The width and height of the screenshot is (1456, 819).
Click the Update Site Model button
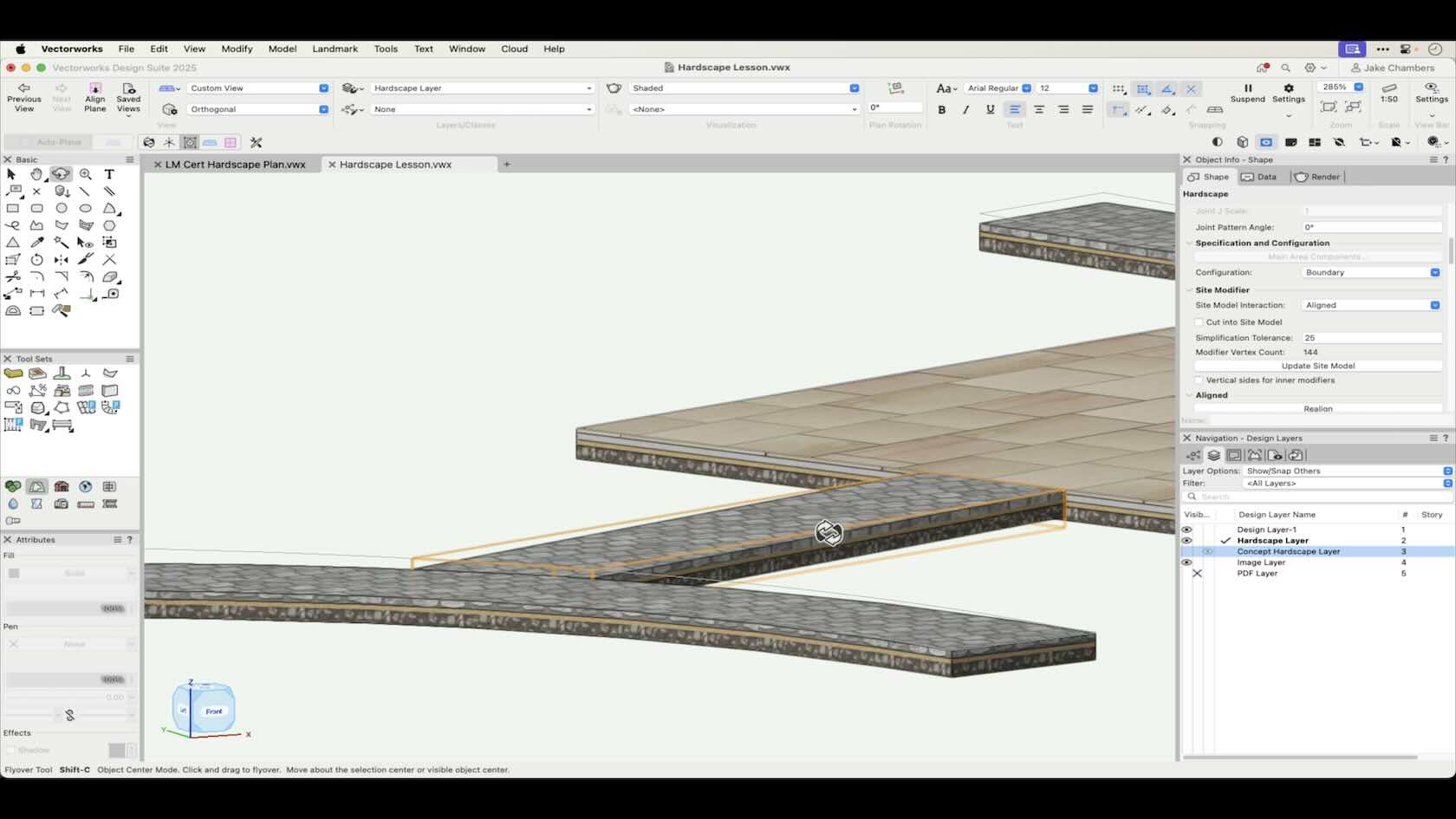pos(1317,366)
